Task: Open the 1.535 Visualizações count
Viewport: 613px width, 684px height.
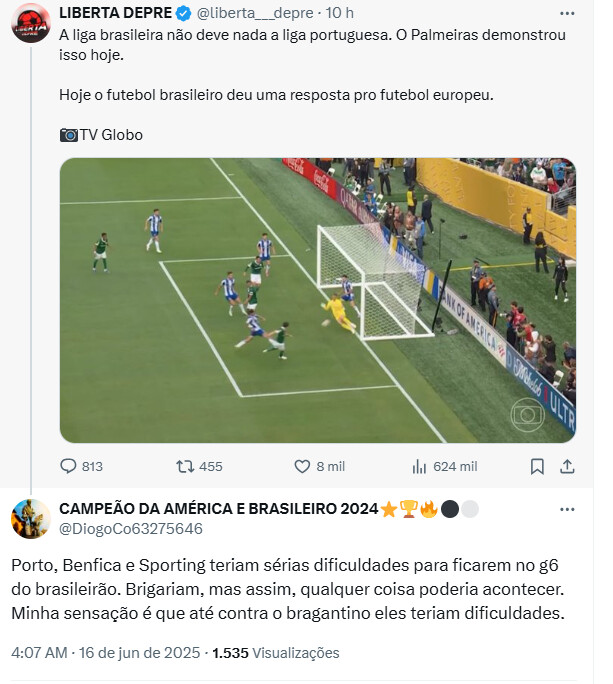Action: [x=276, y=653]
